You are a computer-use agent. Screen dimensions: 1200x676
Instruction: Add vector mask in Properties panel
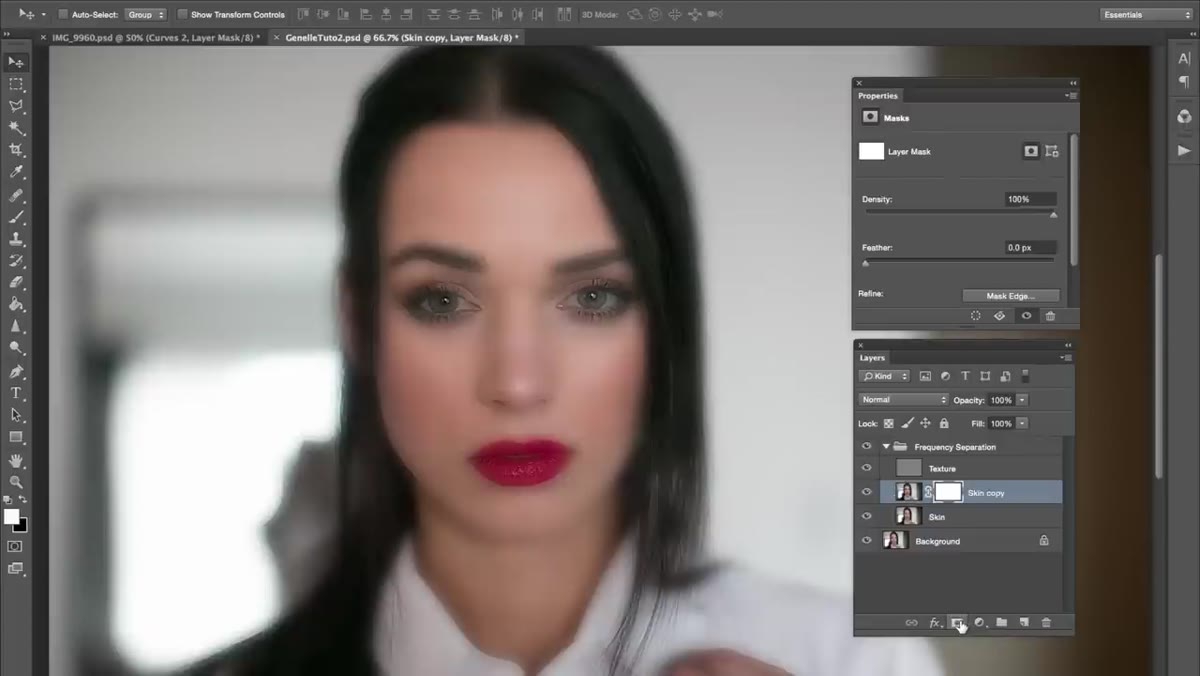[1052, 151]
